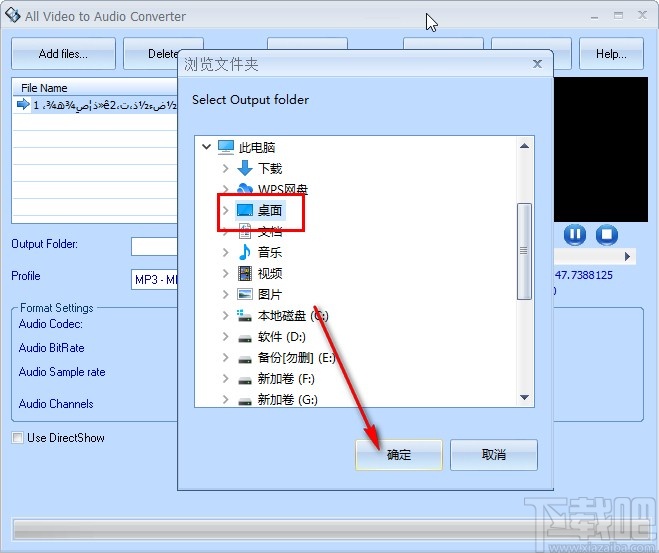Click the Add files... button
The height and width of the screenshot is (553, 659).
[x=63, y=54]
